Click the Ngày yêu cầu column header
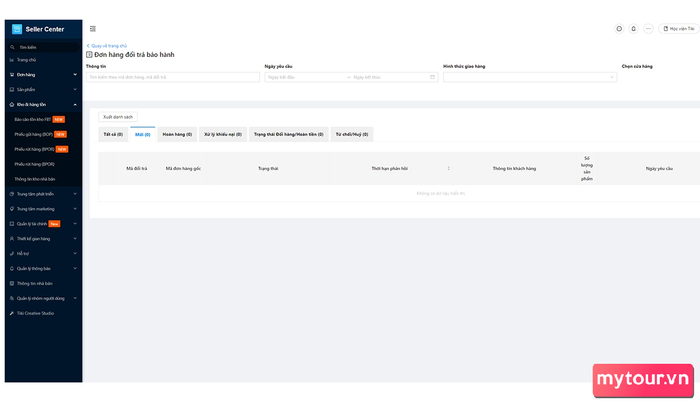The width and height of the screenshot is (700, 405). pyautogui.click(x=659, y=168)
